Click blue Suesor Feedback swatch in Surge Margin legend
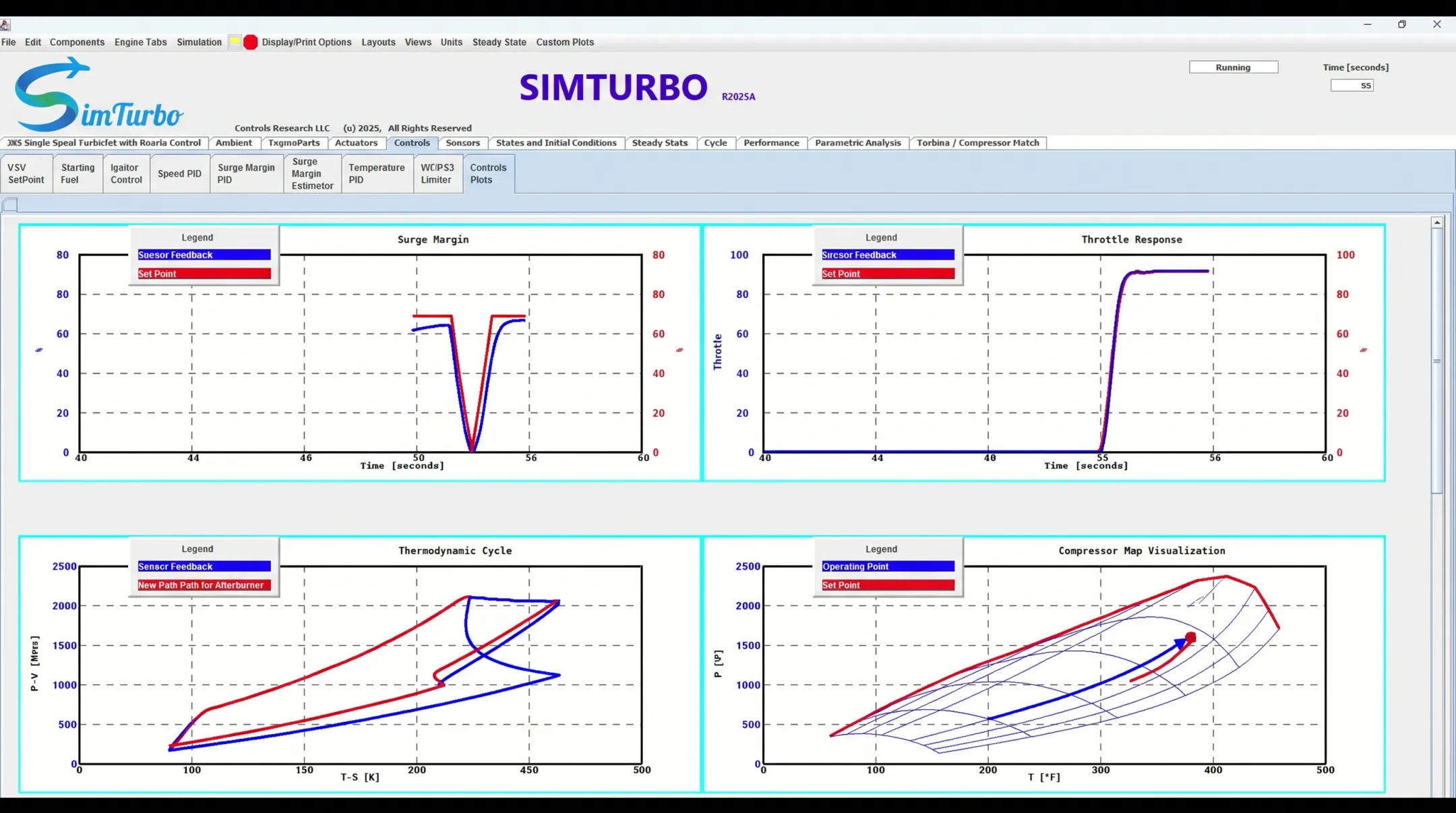This screenshot has height=813, width=1456. (204, 255)
